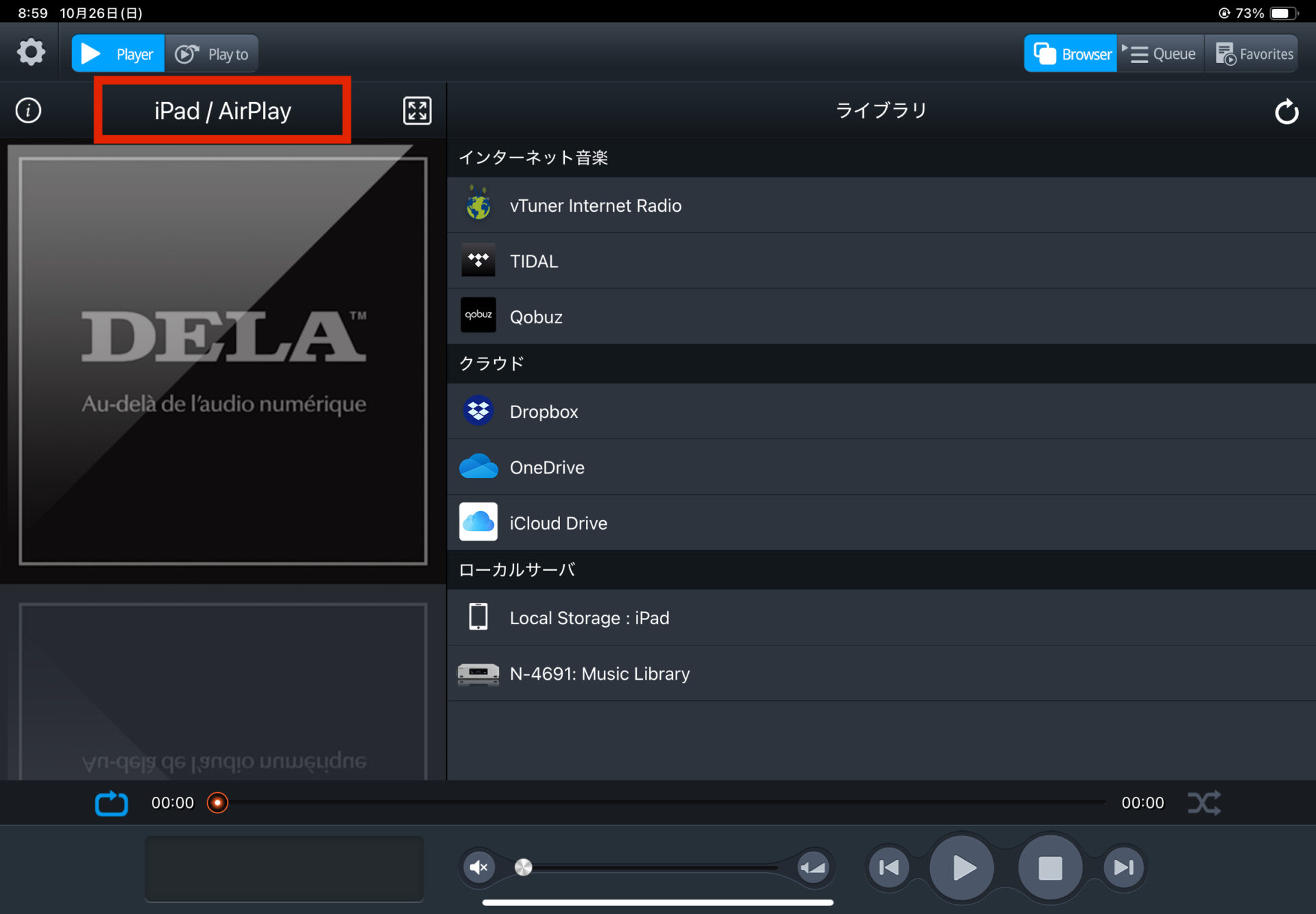Skip to previous track

889,867
